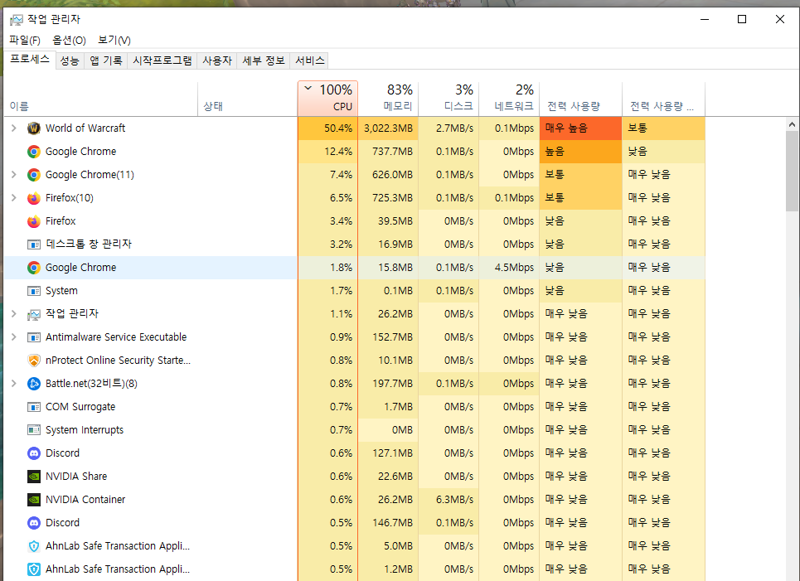Sort by the 네트워크 2% column header
This screenshot has height=581, width=800.
coord(509,99)
